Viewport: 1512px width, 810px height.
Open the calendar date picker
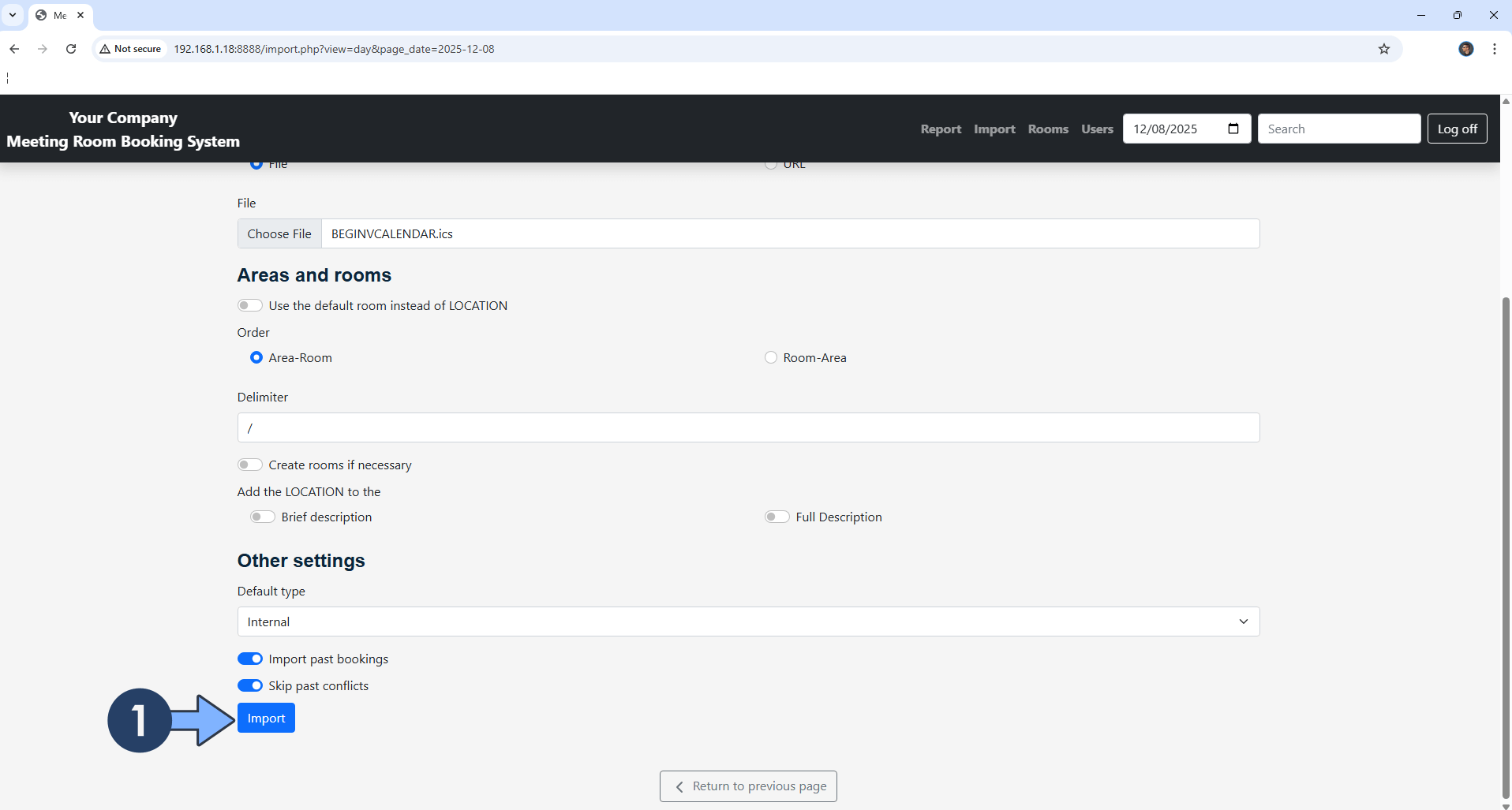[1233, 129]
